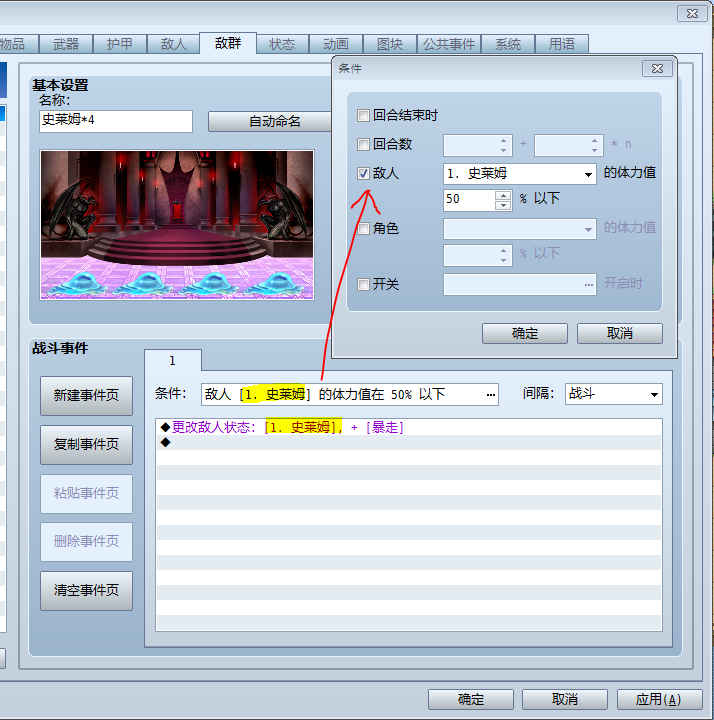714x720 pixels.
Task: Close the database window
Action: coord(692,14)
